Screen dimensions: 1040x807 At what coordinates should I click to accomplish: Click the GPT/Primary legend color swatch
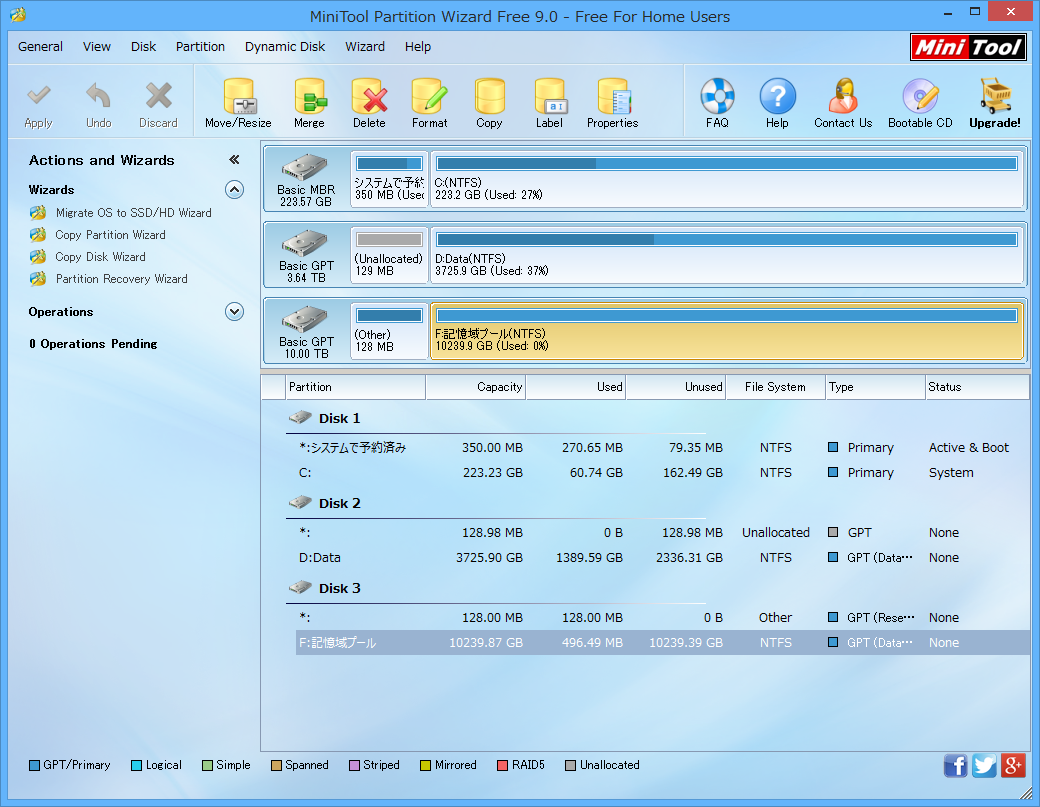click(34, 765)
